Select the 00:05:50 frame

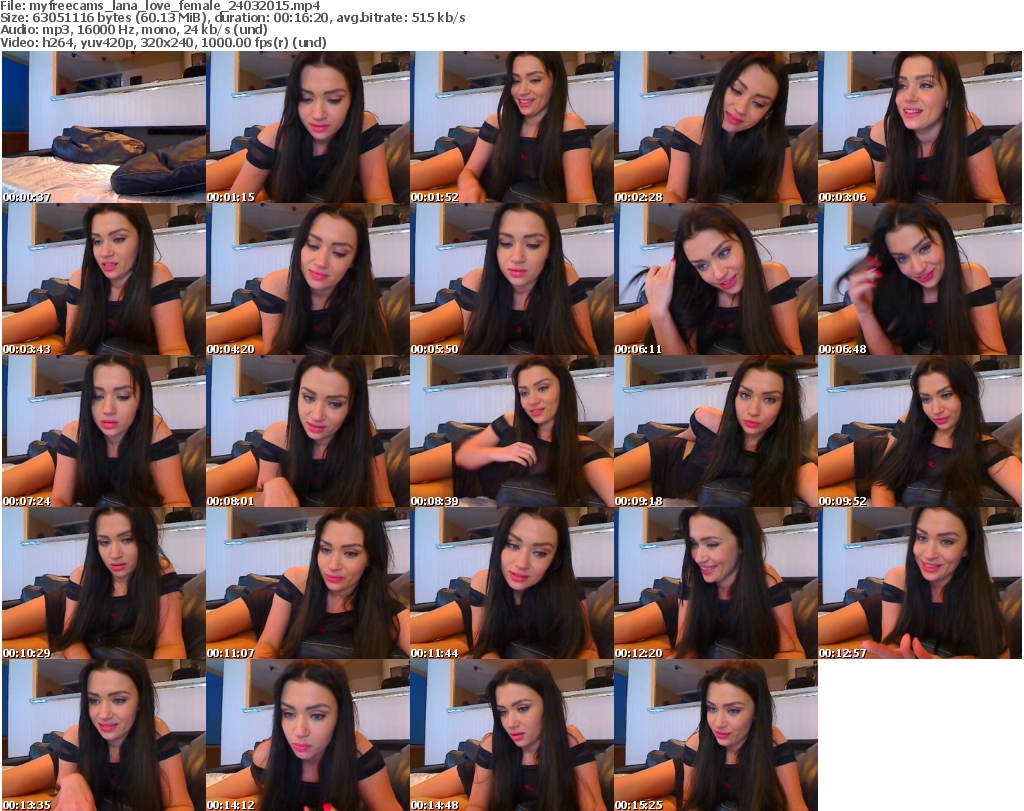coord(511,279)
